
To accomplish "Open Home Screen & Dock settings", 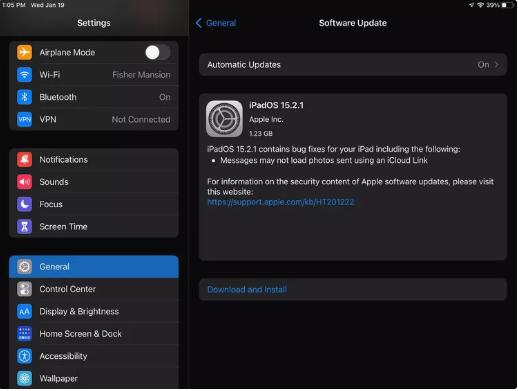I will pos(94,334).
